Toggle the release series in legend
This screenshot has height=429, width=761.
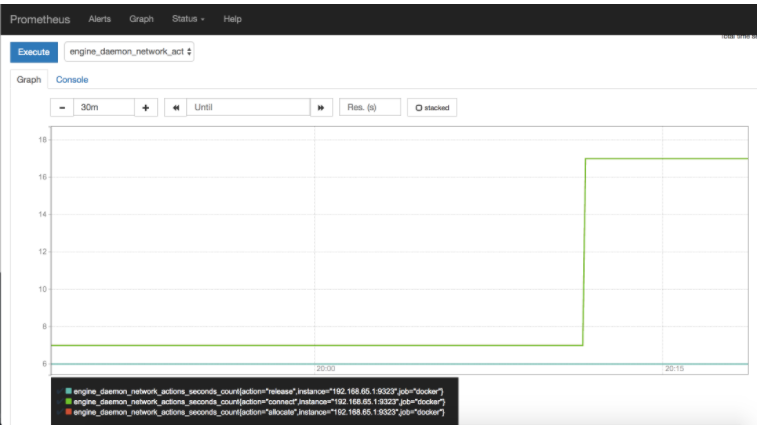tap(69, 391)
